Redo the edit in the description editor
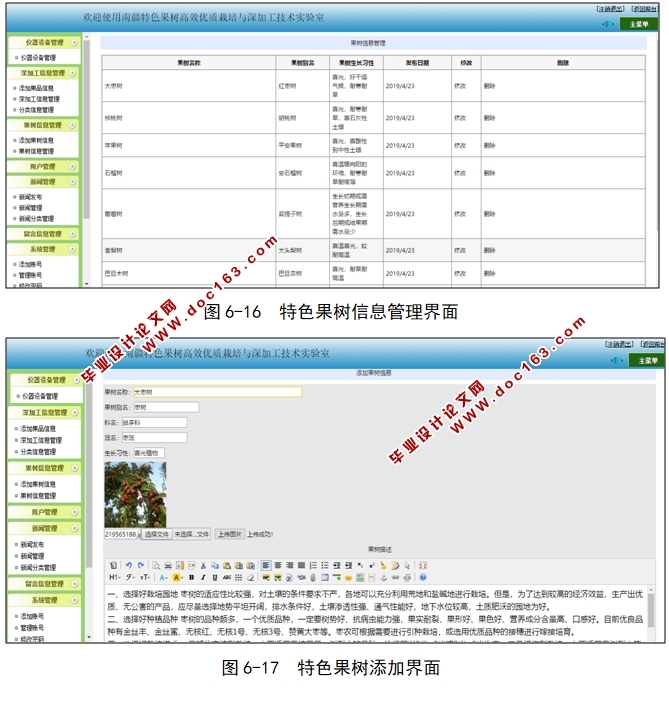 click(x=141, y=566)
